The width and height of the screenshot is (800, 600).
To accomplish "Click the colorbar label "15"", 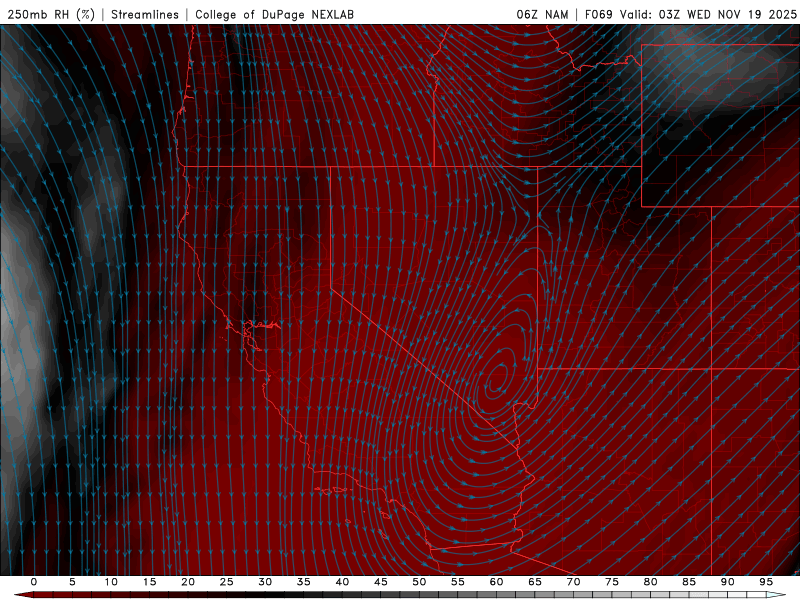I will 149,582.
